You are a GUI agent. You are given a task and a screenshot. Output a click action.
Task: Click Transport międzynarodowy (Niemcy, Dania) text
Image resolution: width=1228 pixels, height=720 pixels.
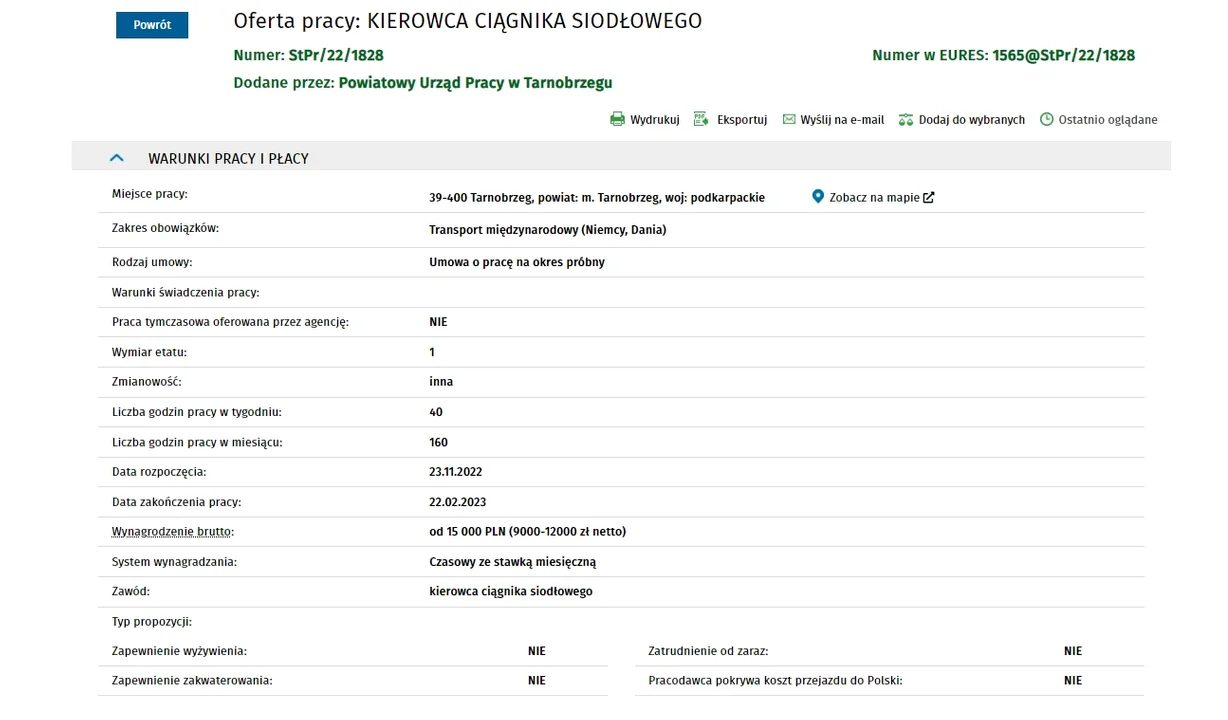point(548,230)
